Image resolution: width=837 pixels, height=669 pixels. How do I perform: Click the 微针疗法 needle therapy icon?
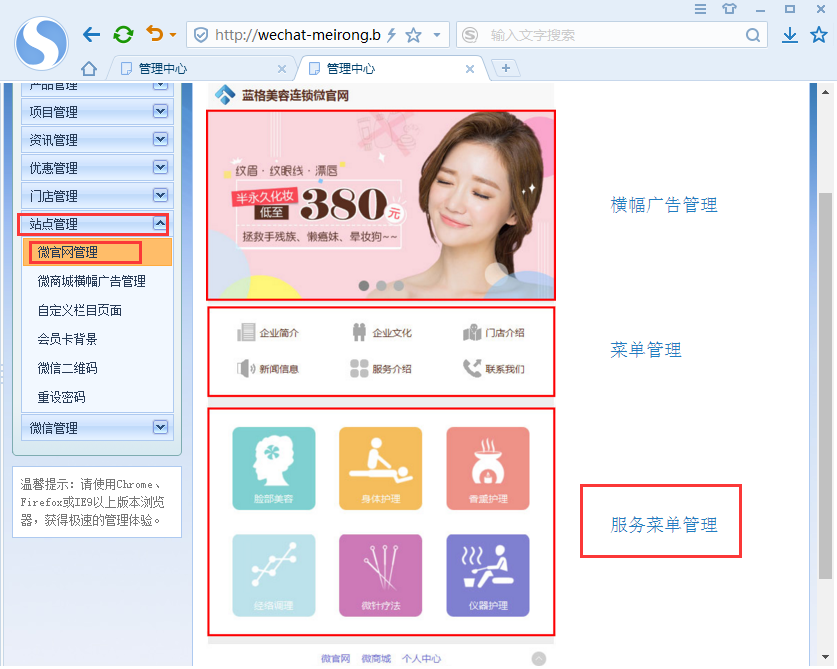click(x=380, y=575)
